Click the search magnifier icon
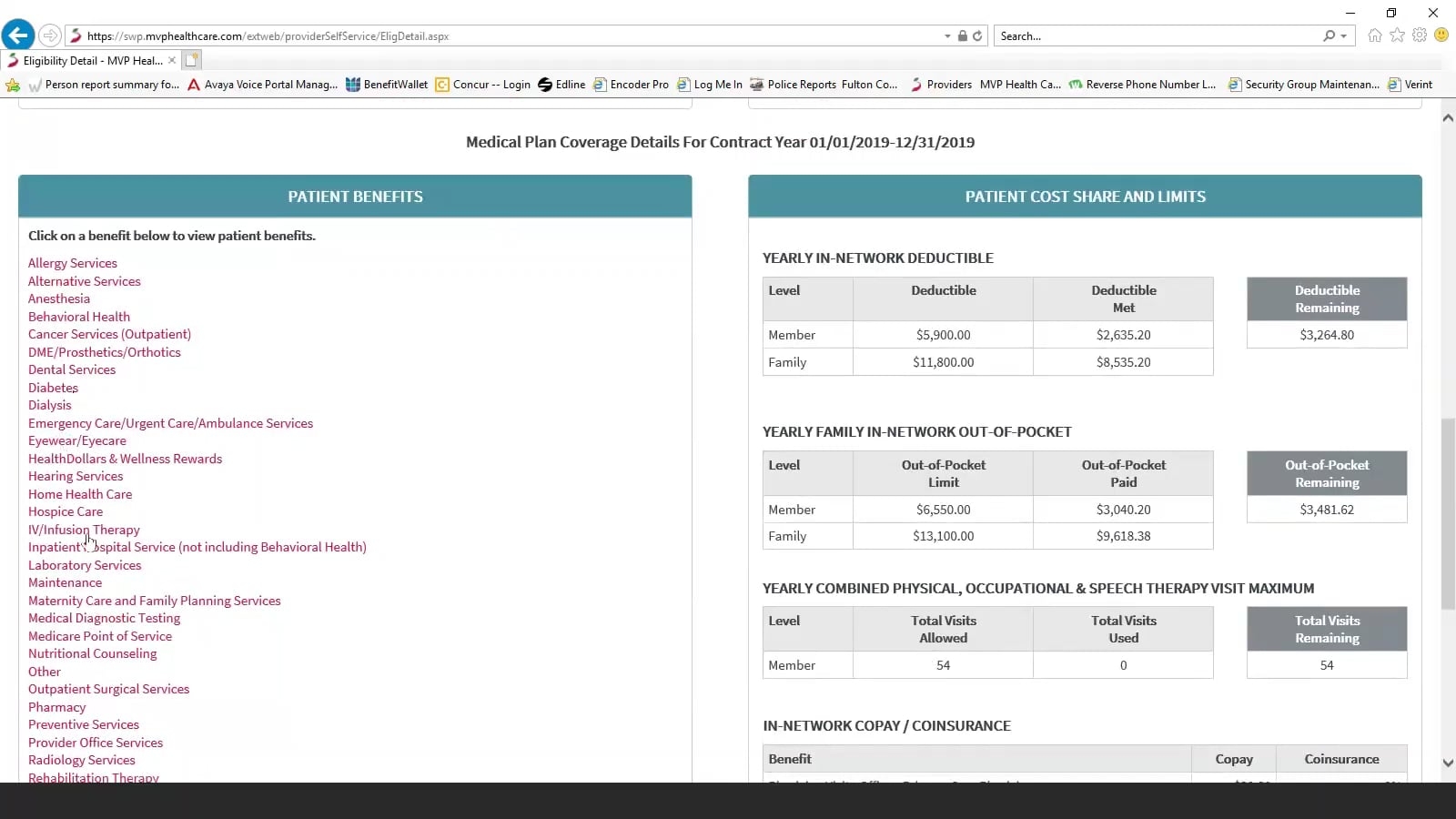Viewport: 1456px width, 819px height. coord(1329,36)
